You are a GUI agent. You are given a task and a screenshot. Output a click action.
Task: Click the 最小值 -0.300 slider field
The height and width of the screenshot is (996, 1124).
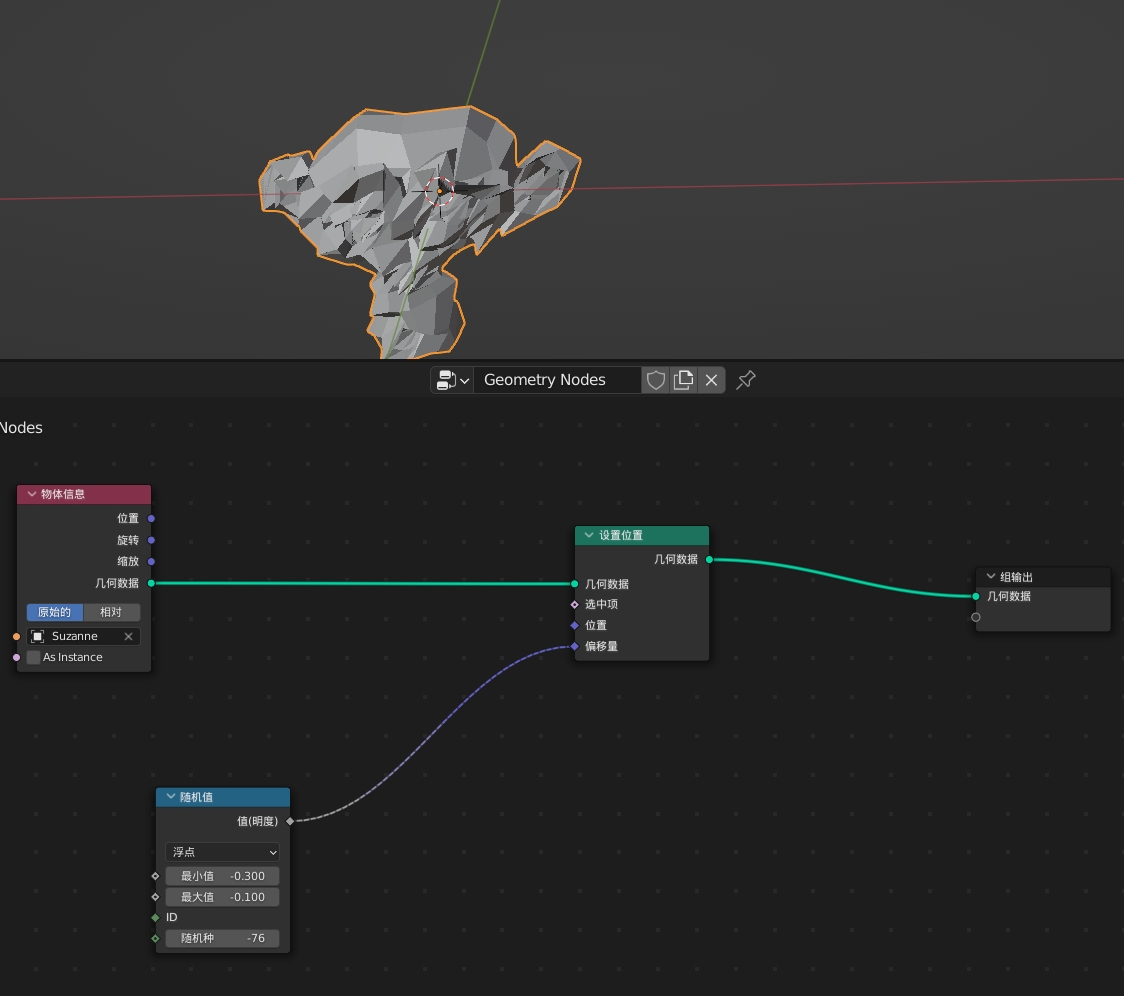point(222,876)
